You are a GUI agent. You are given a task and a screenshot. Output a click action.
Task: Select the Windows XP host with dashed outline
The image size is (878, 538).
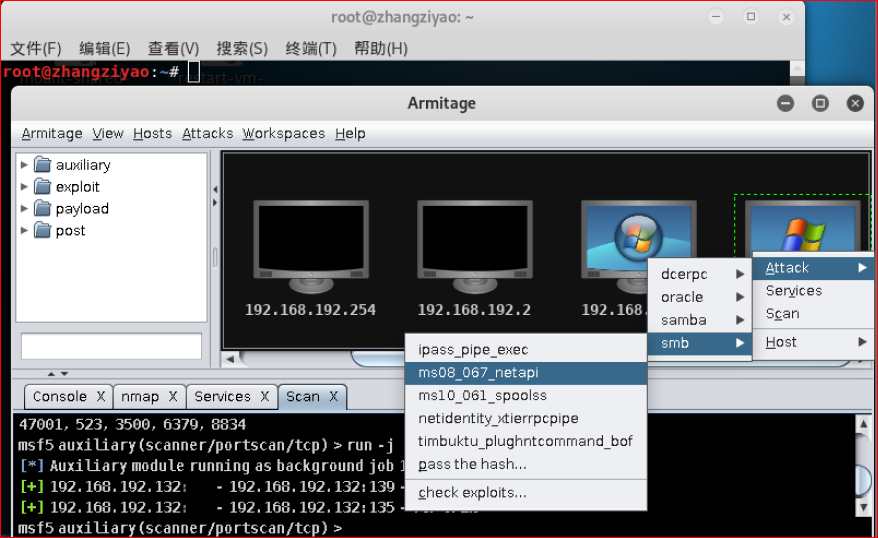coord(803,225)
